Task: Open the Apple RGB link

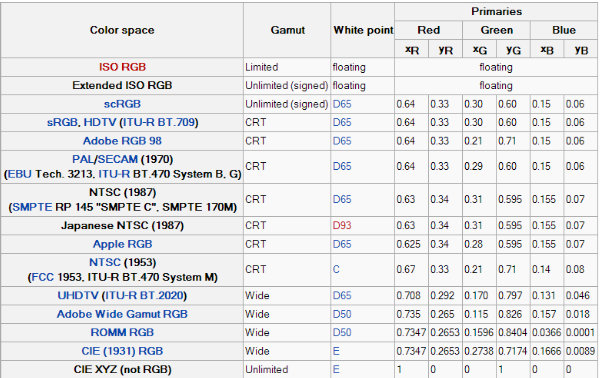Action: [x=122, y=244]
